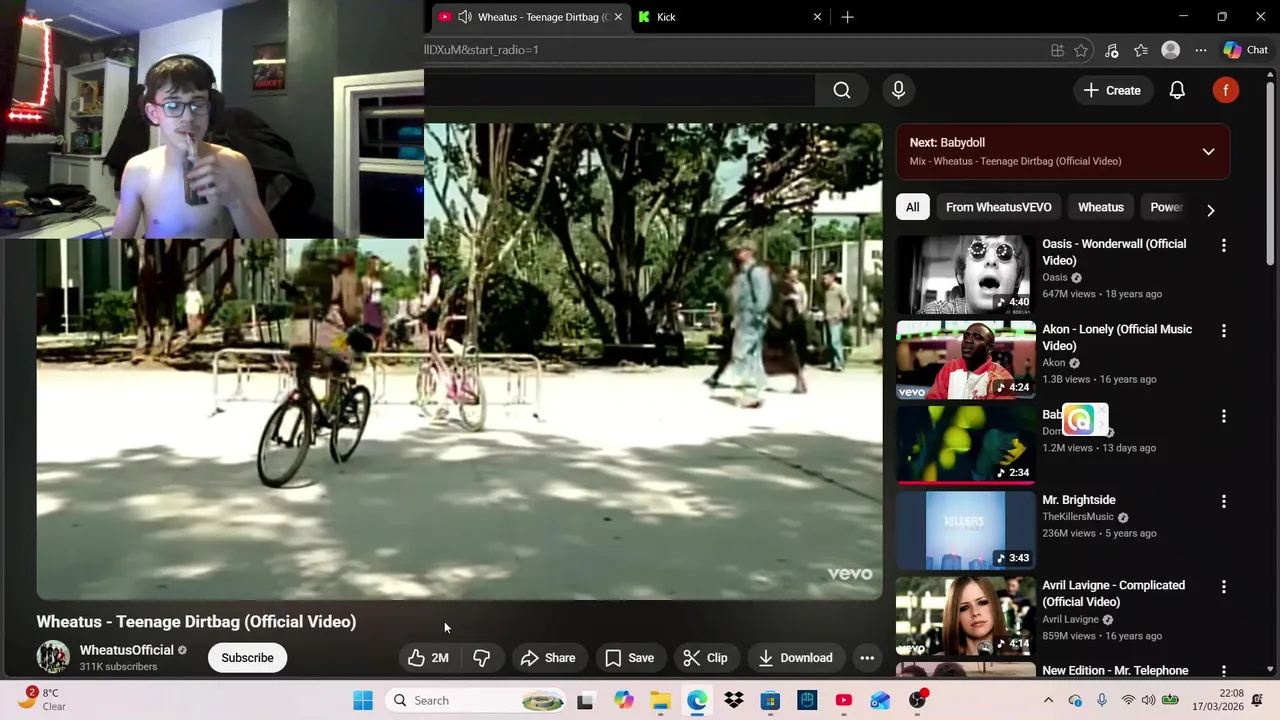This screenshot has height=720, width=1280.
Task: Like the video with the thumbs-up button
Action: (x=427, y=657)
